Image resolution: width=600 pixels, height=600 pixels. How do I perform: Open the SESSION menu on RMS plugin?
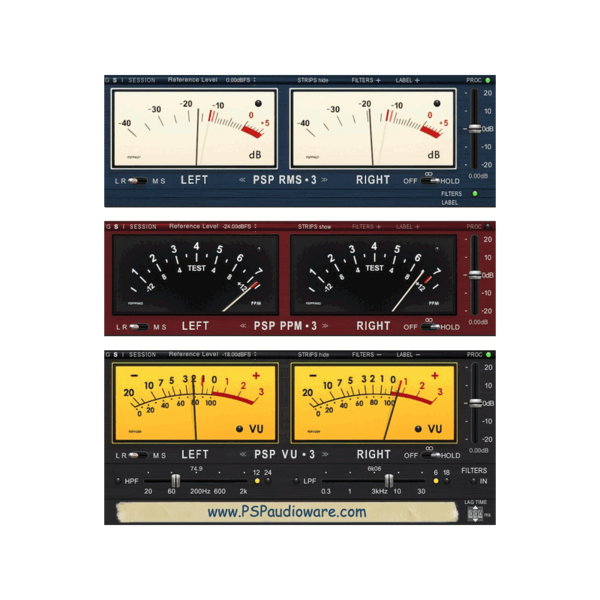[142, 80]
